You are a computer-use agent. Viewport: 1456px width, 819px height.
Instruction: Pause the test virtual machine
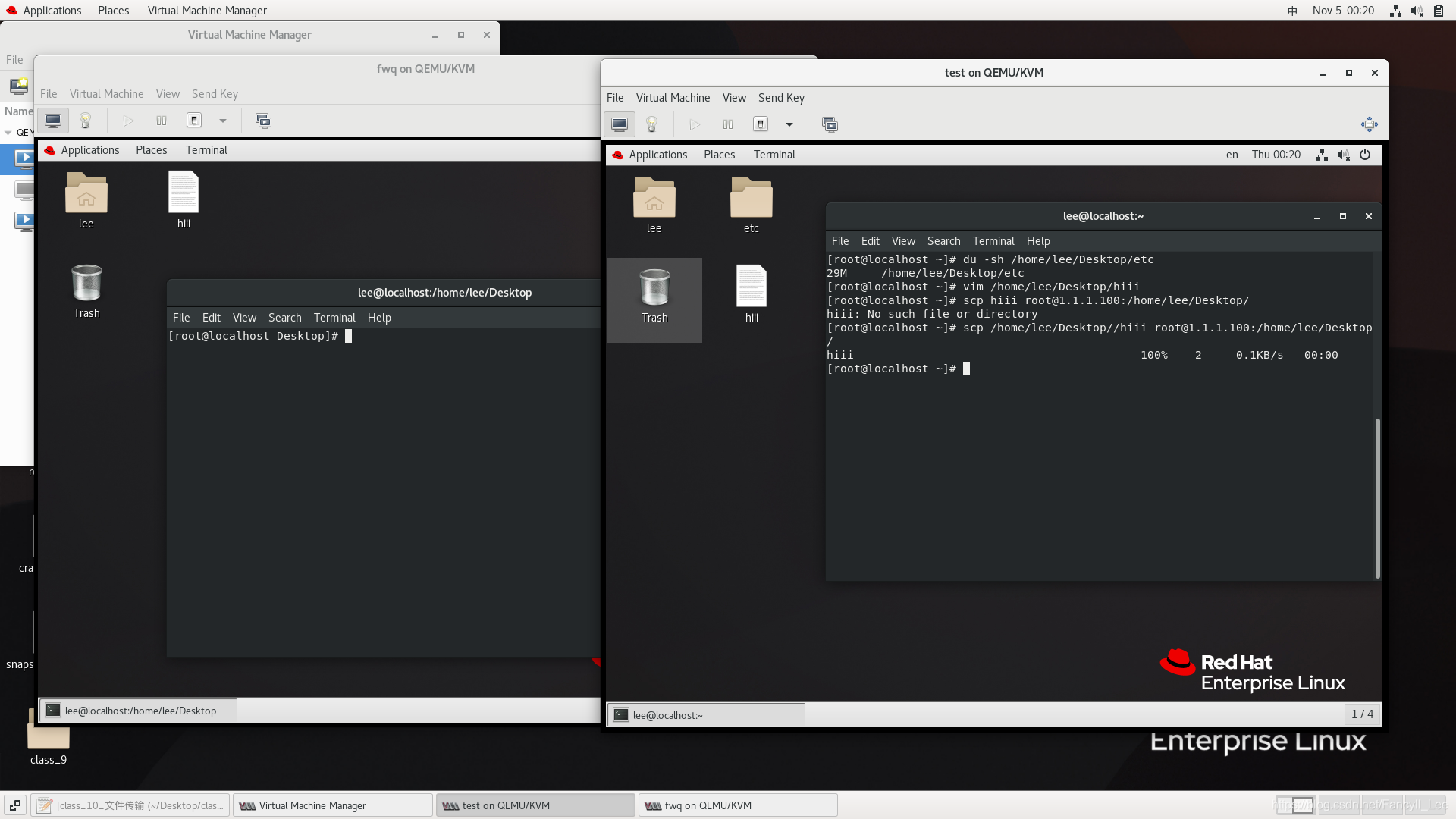[x=728, y=124]
